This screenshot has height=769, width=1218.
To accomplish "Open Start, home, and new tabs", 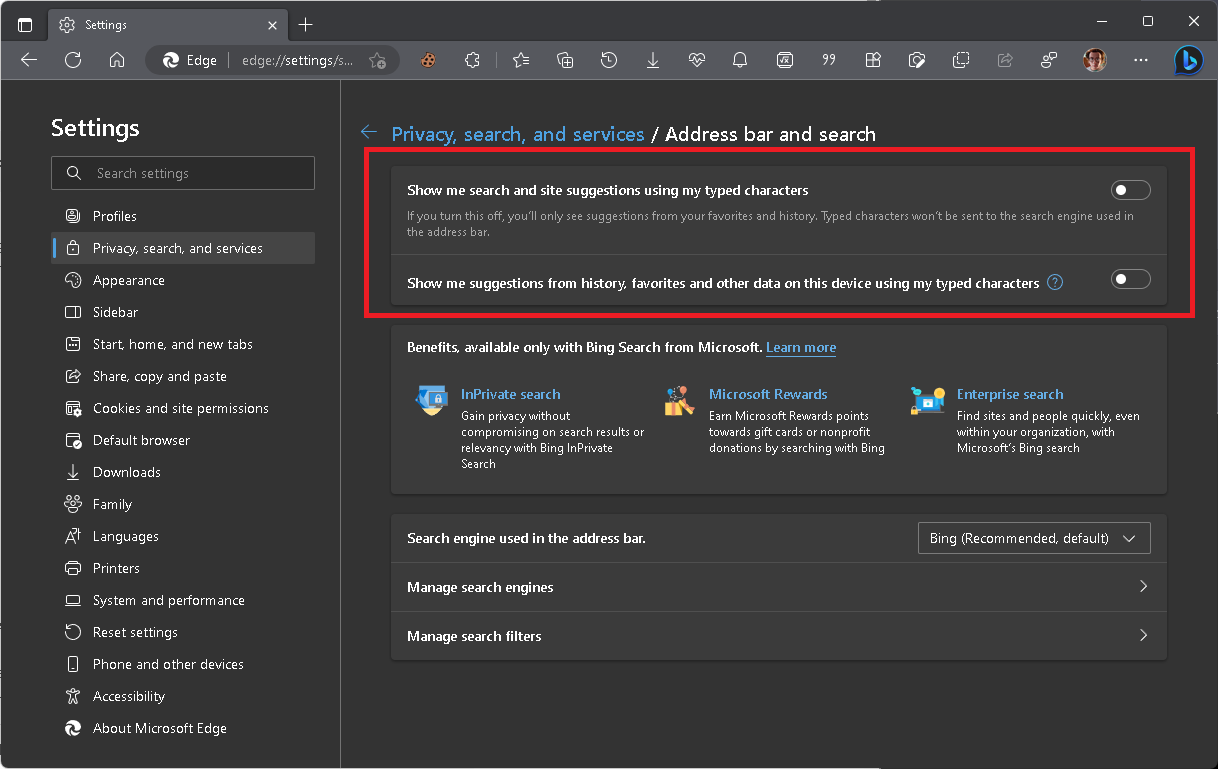I will (183, 344).
